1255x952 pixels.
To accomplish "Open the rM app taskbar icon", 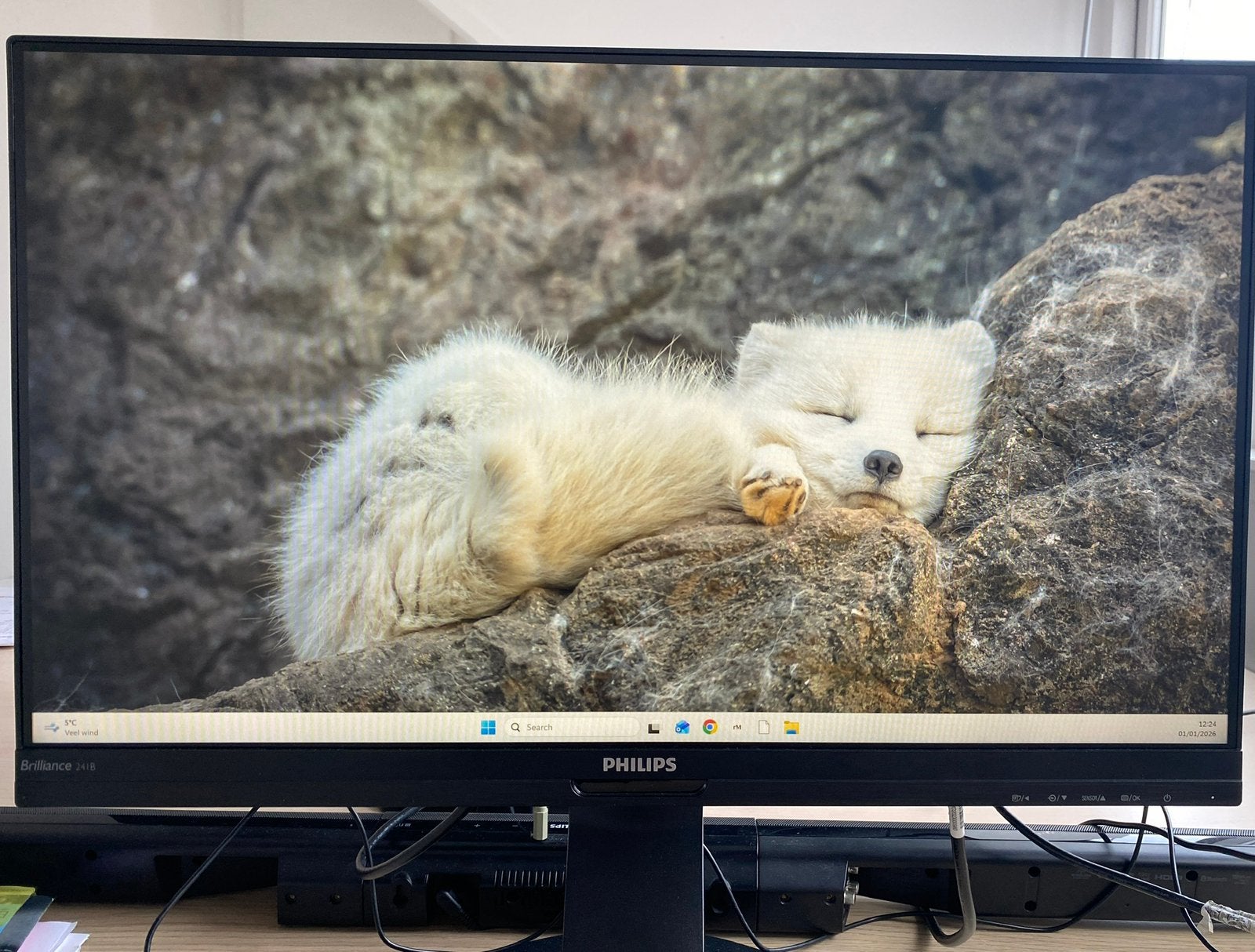I will 737,727.
